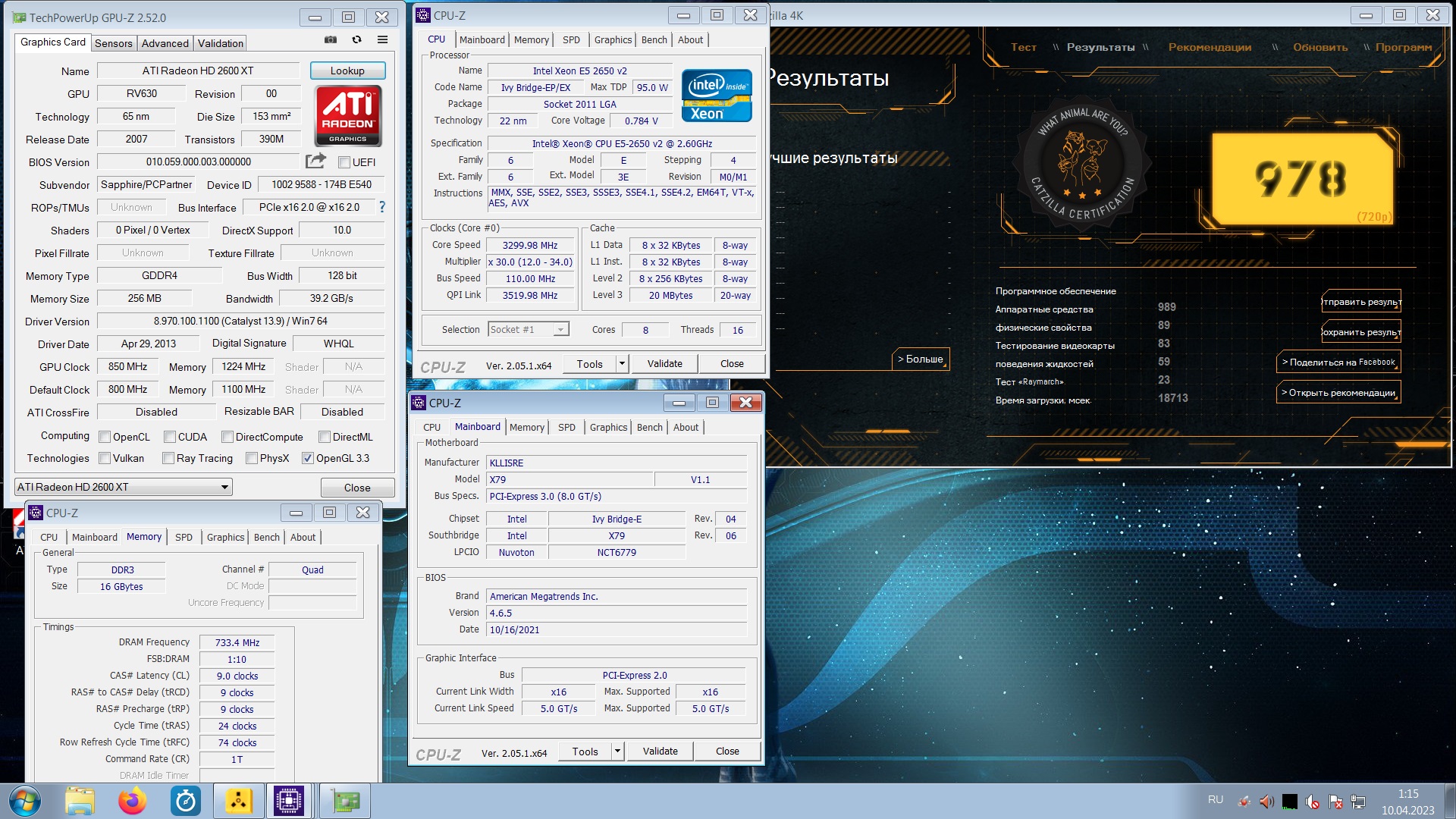Click Validate in the Mainboard CPU-Z window

click(x=661, y=752)
